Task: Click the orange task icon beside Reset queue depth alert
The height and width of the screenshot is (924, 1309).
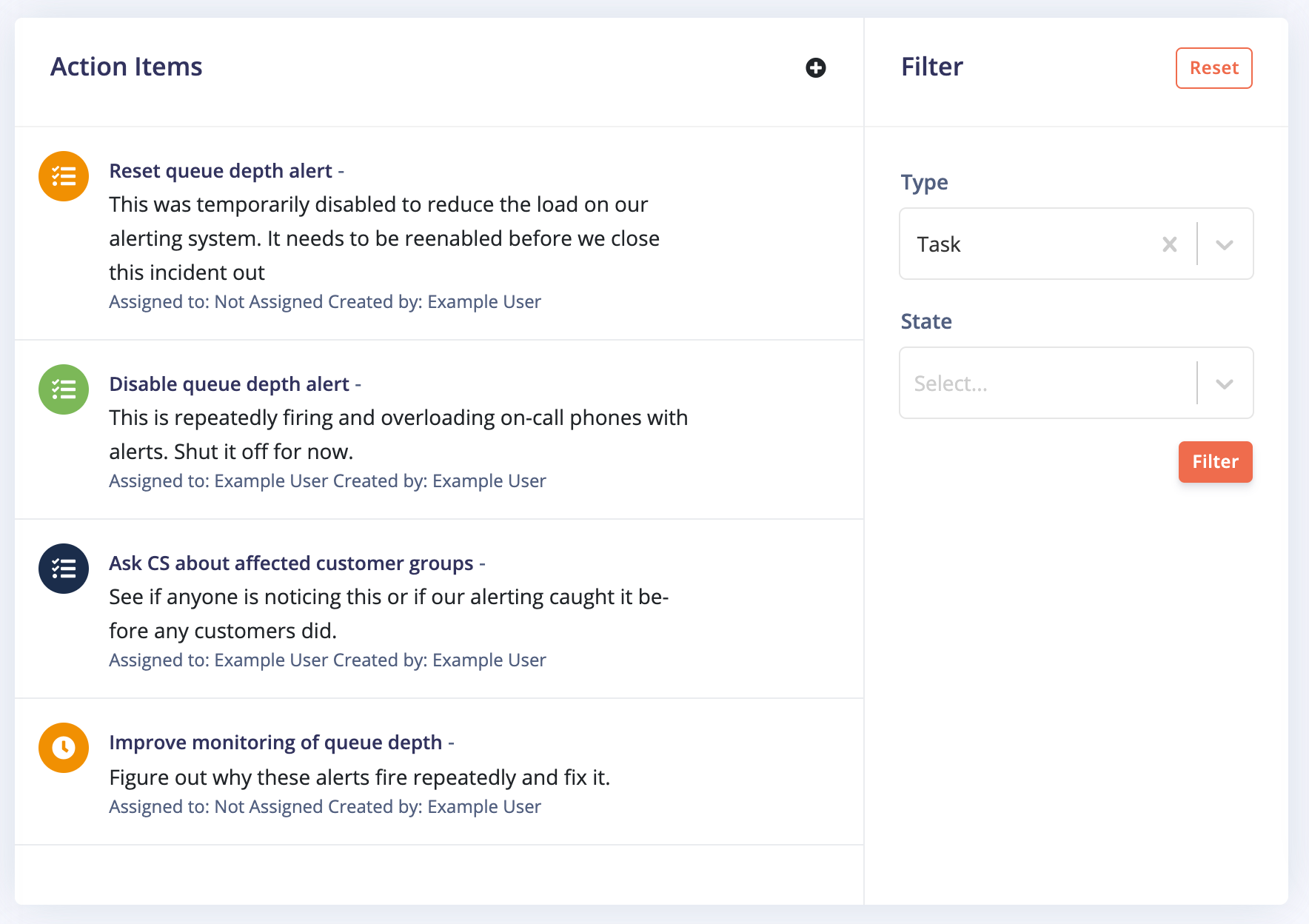Action: coord(64,176)
